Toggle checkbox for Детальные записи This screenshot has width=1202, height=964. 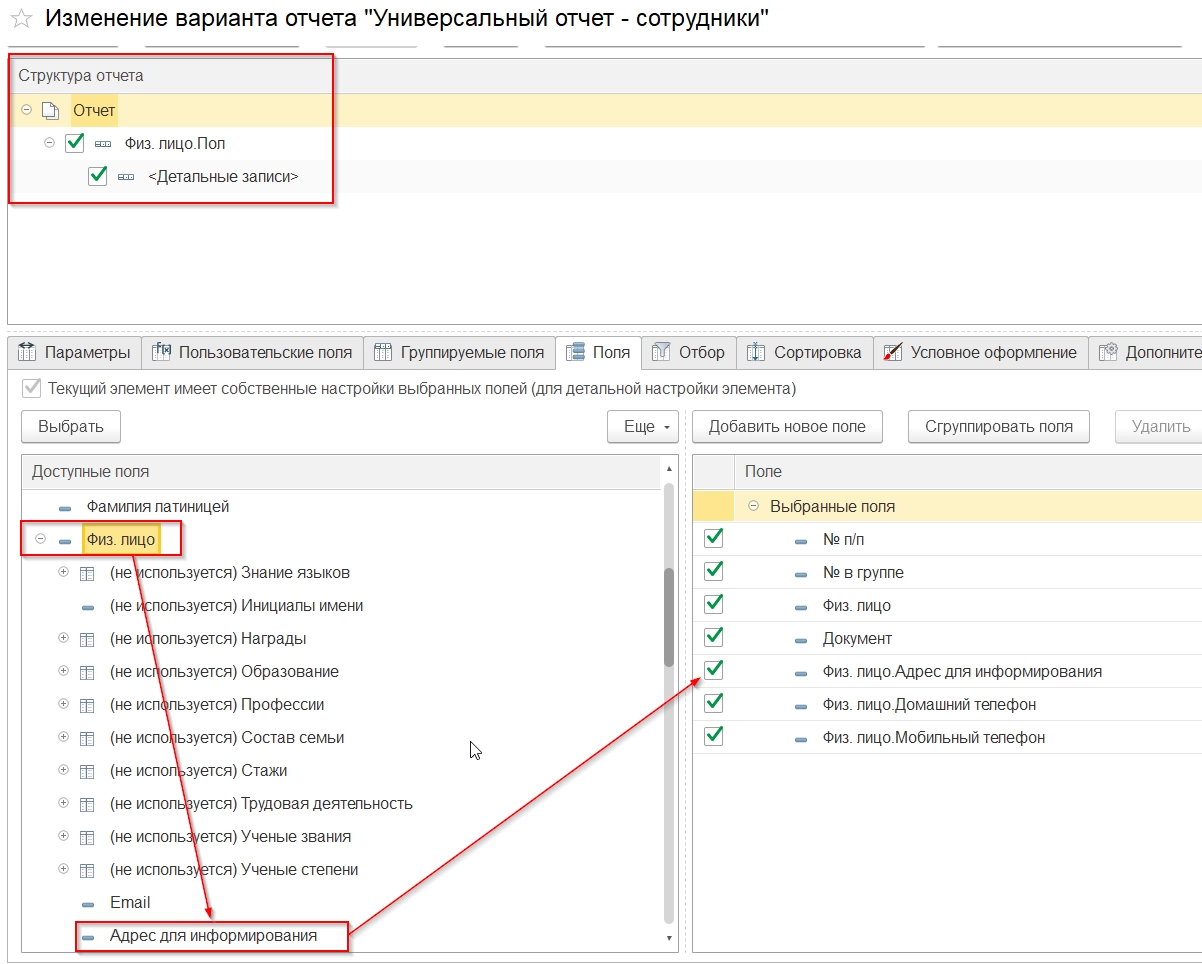pos(97,176)
